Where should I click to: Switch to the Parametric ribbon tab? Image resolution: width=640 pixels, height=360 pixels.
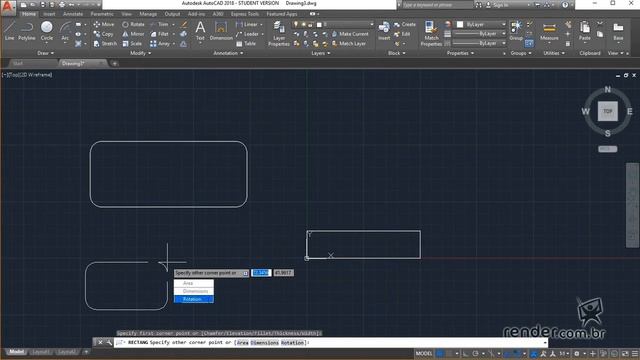point(102,14)
